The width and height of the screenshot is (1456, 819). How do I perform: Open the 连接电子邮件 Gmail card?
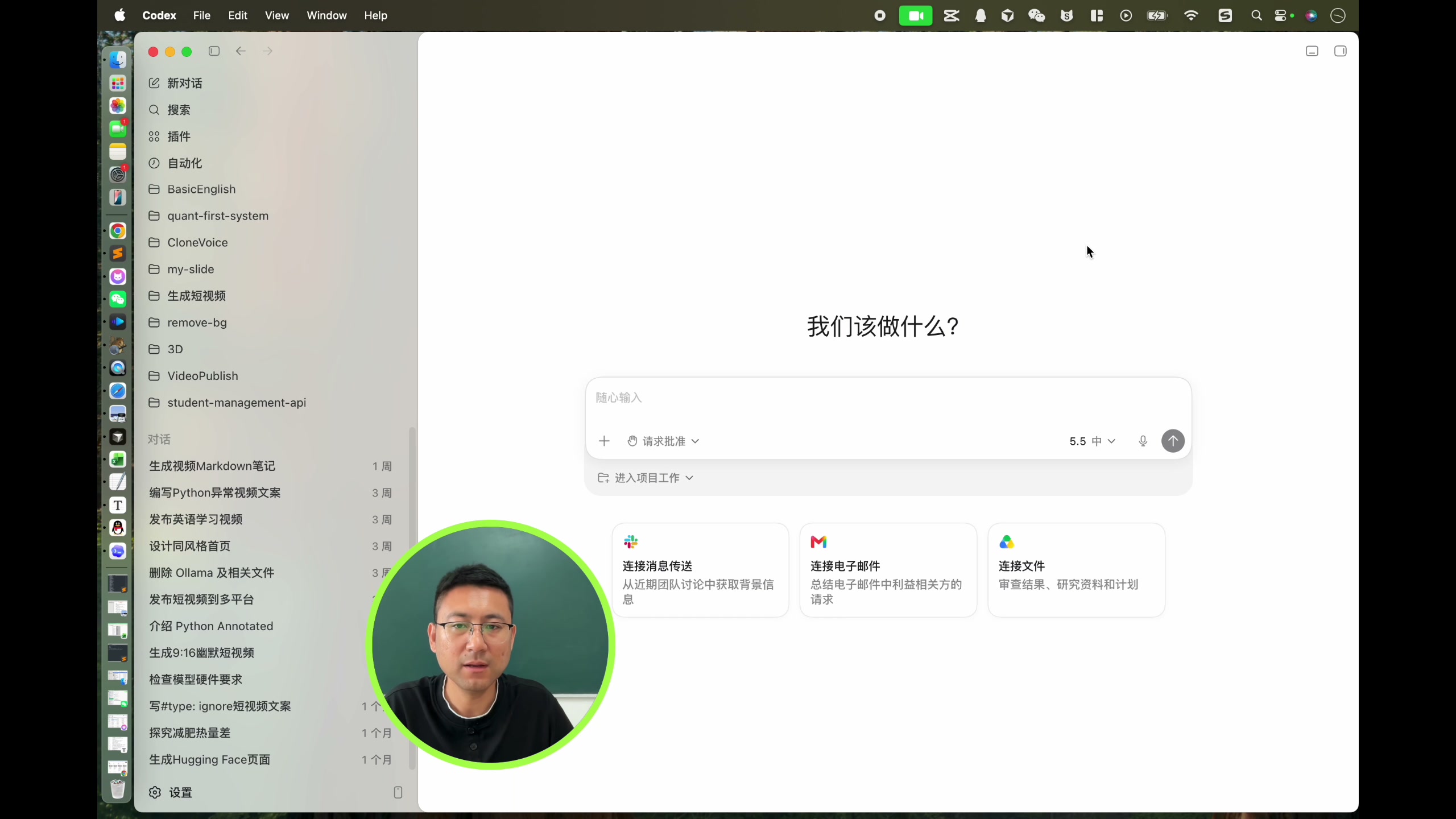point(888,570)
